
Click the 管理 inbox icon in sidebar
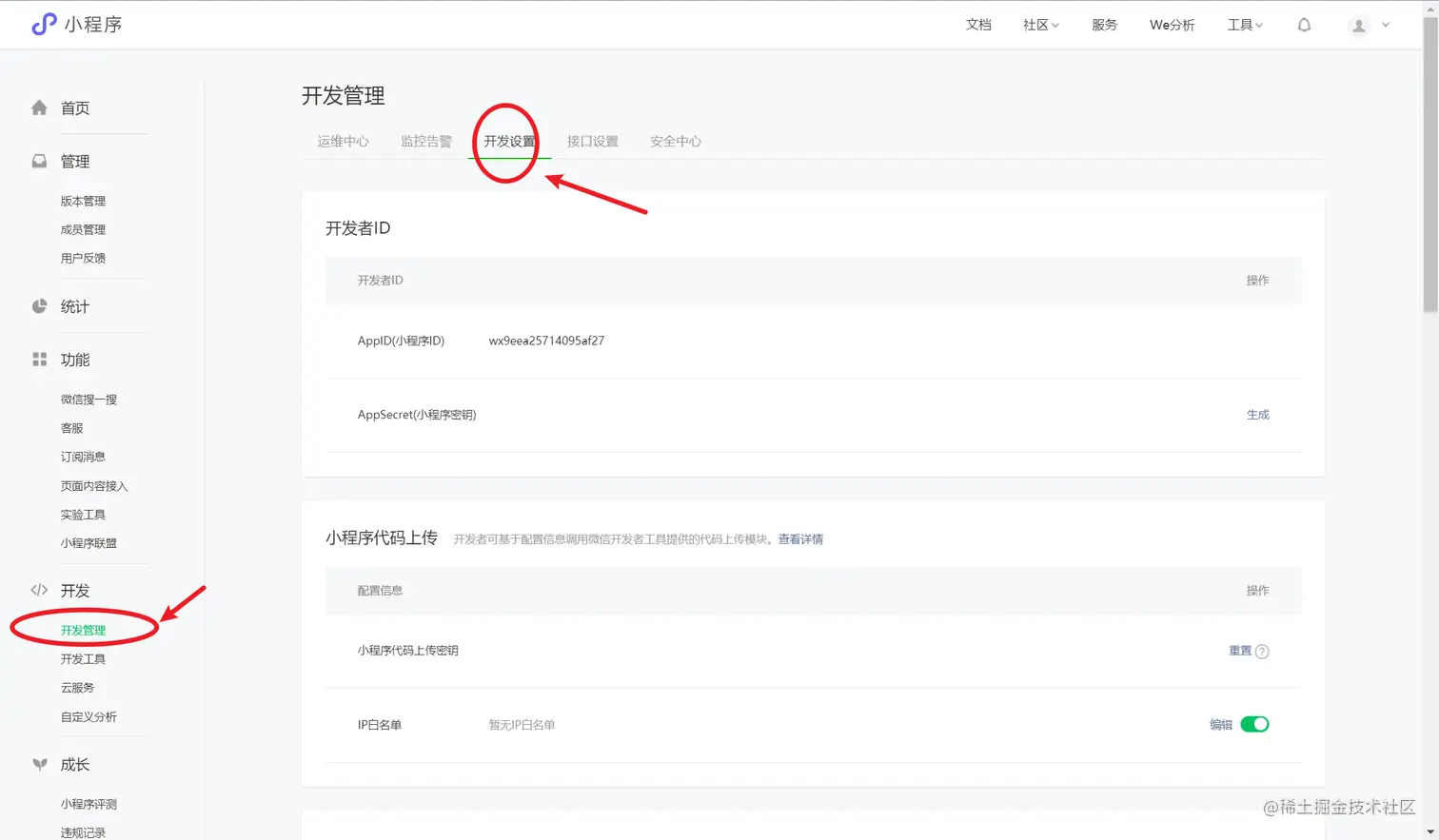(x=39, y=161)
